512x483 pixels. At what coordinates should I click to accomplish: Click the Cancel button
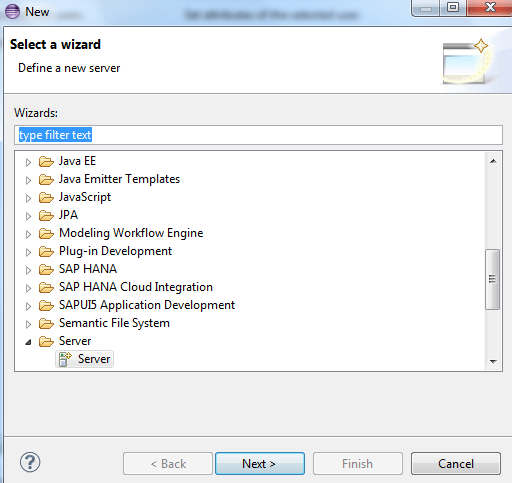[456, 464]
